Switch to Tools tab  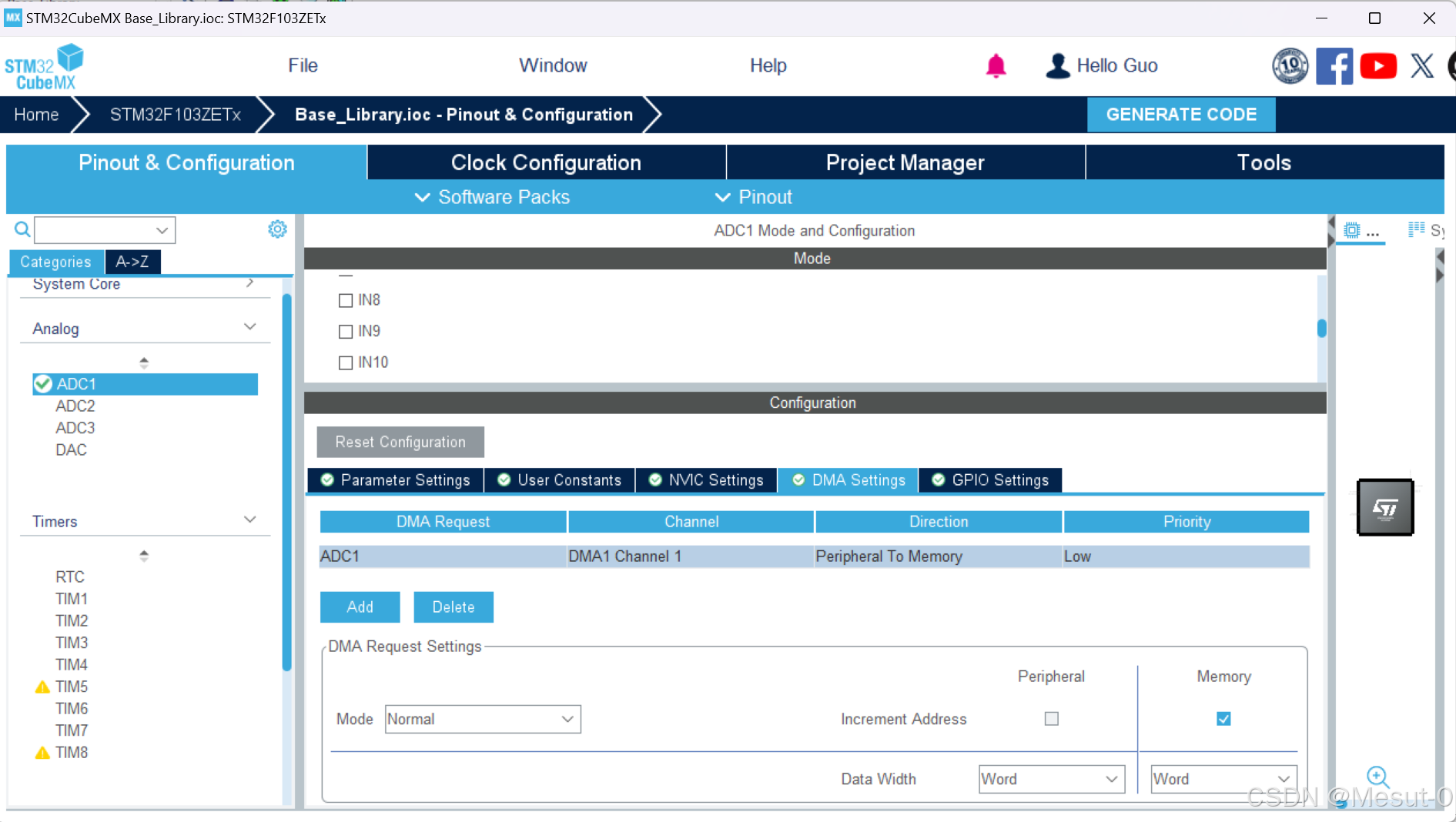1264,162
